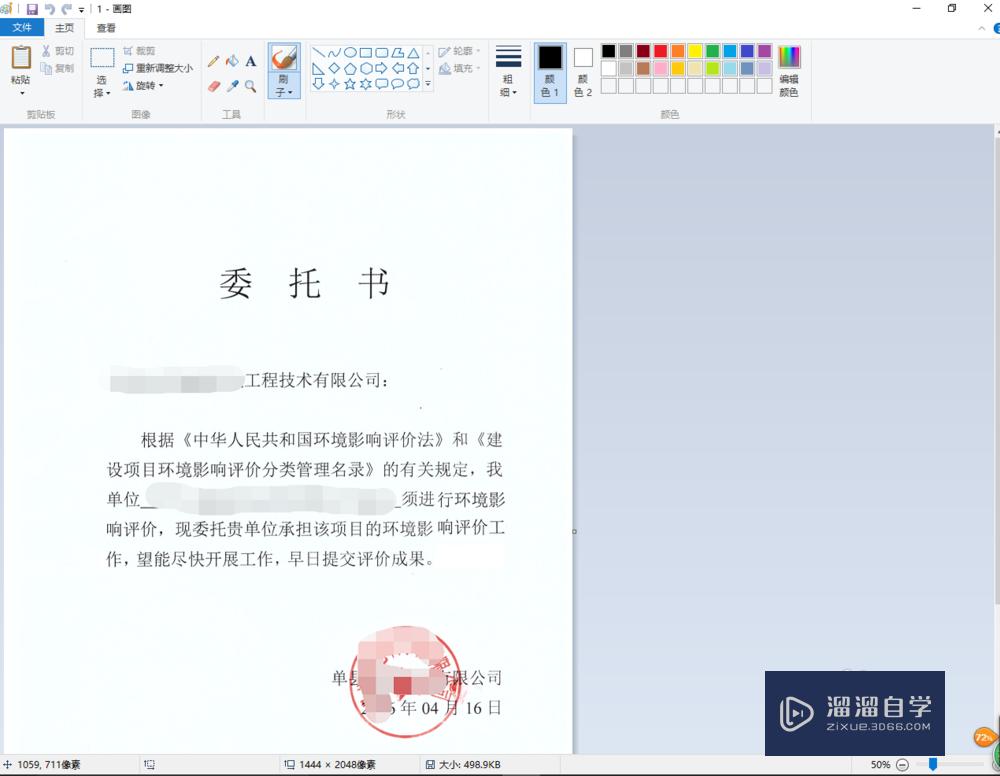The height and width of the screenshot is (776, 1000).
Task: Select the Brush (刷子) tool icon
Action: point(283,56)
